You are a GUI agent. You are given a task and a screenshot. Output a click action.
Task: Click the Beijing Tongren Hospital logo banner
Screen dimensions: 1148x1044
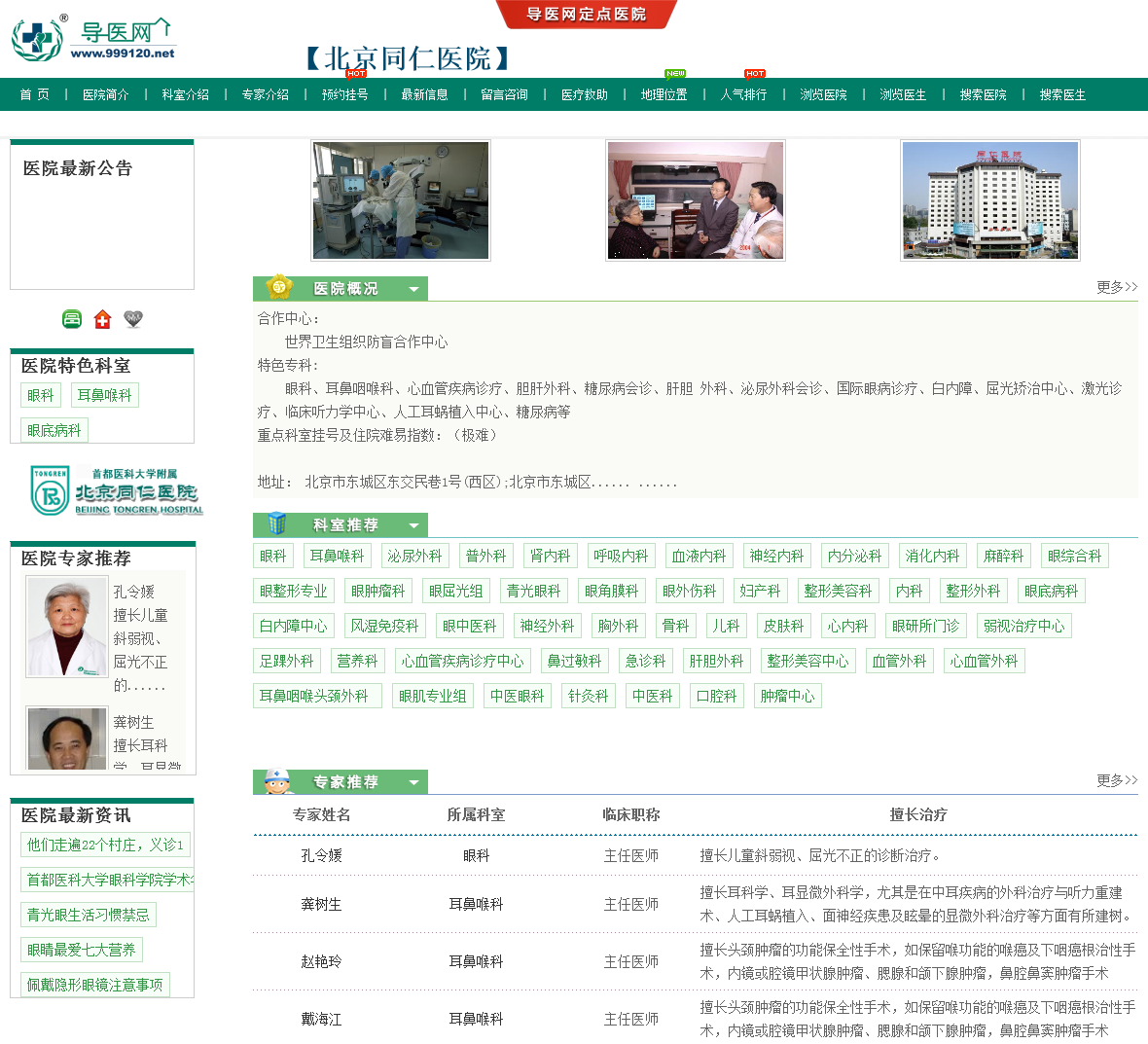pos(117,490)
